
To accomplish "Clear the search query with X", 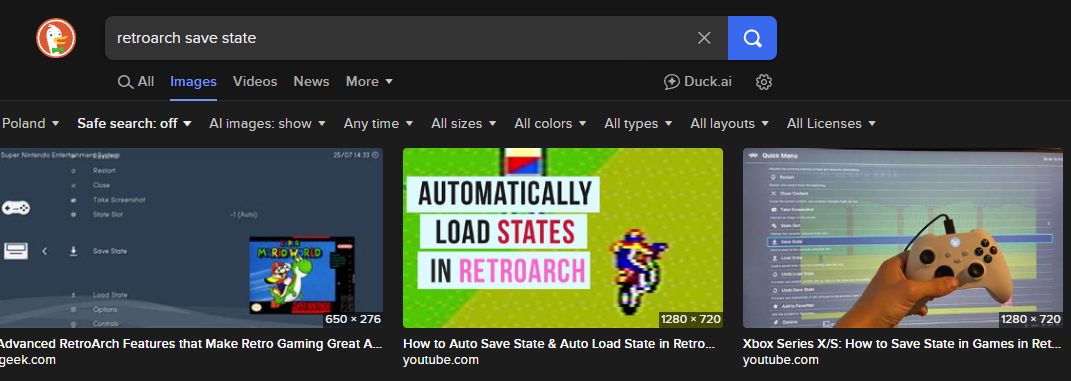I will coord(704,38).
